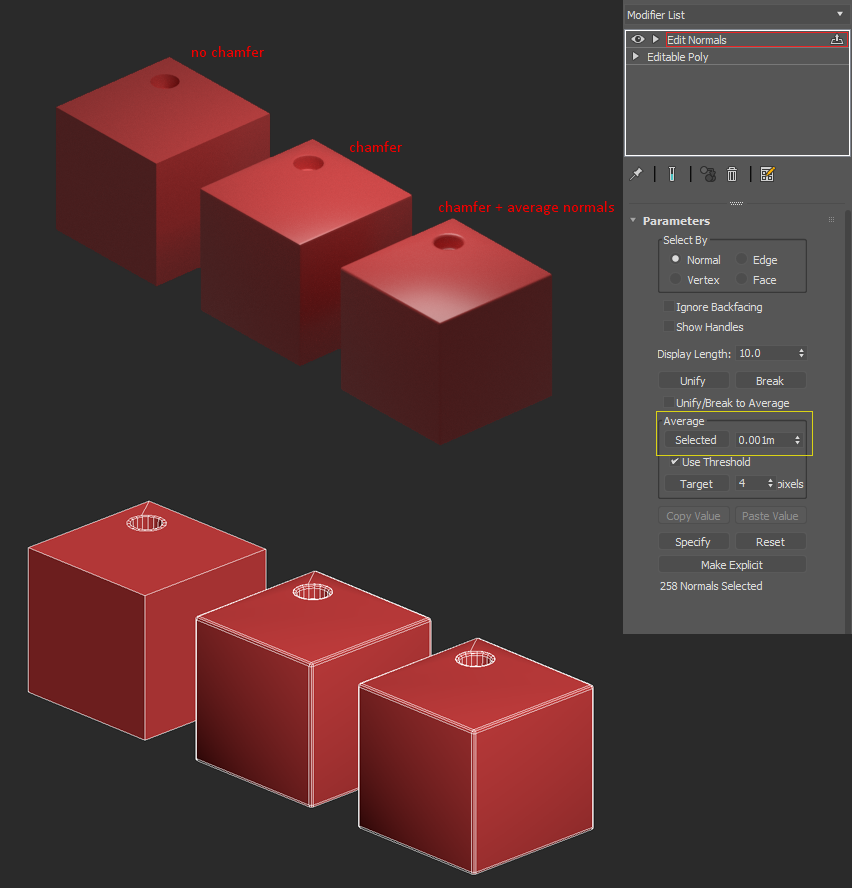Click icon at right of Edit Normals row

[837, 39]
